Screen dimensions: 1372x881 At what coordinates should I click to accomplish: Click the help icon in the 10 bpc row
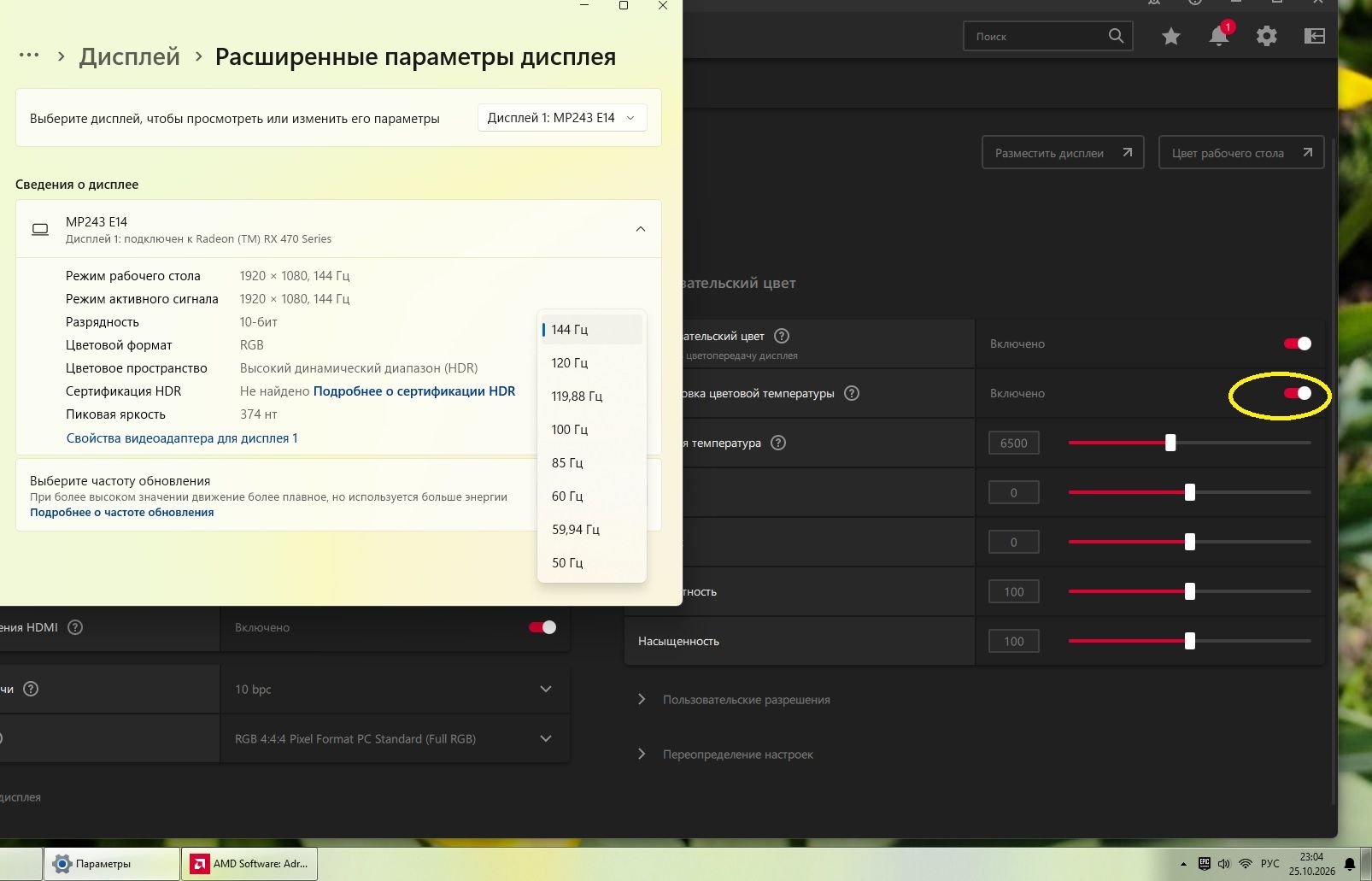point(31,689)
